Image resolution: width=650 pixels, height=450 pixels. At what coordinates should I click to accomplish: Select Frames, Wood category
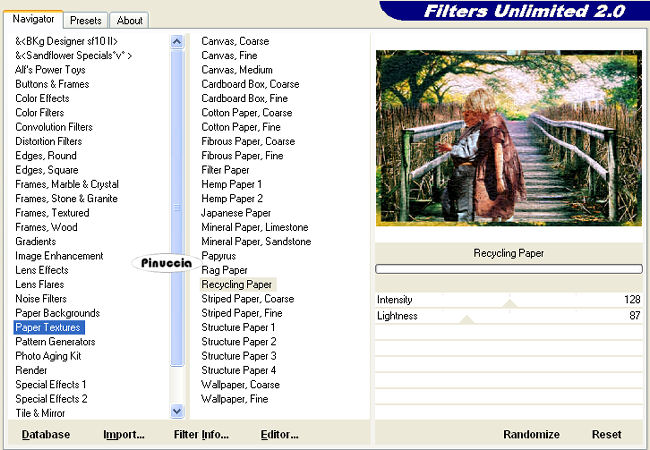tap(46, 227)
